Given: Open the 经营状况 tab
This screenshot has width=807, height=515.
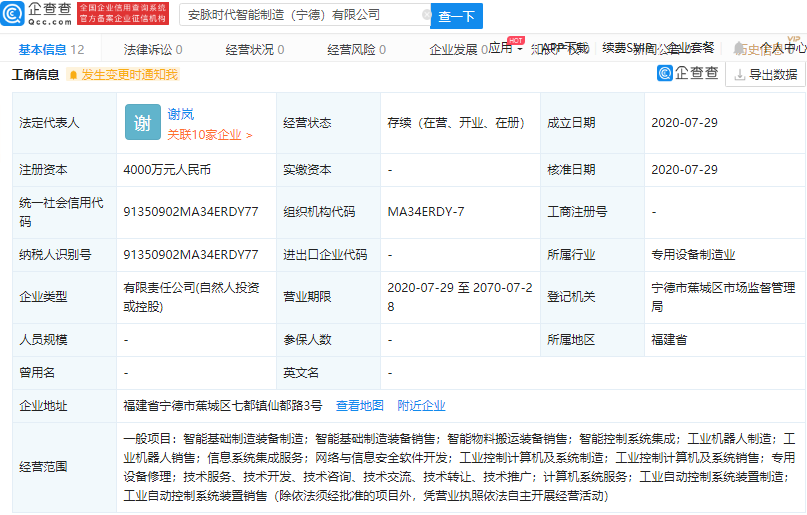Looking at the screenshot, I should tap(255, 49).
